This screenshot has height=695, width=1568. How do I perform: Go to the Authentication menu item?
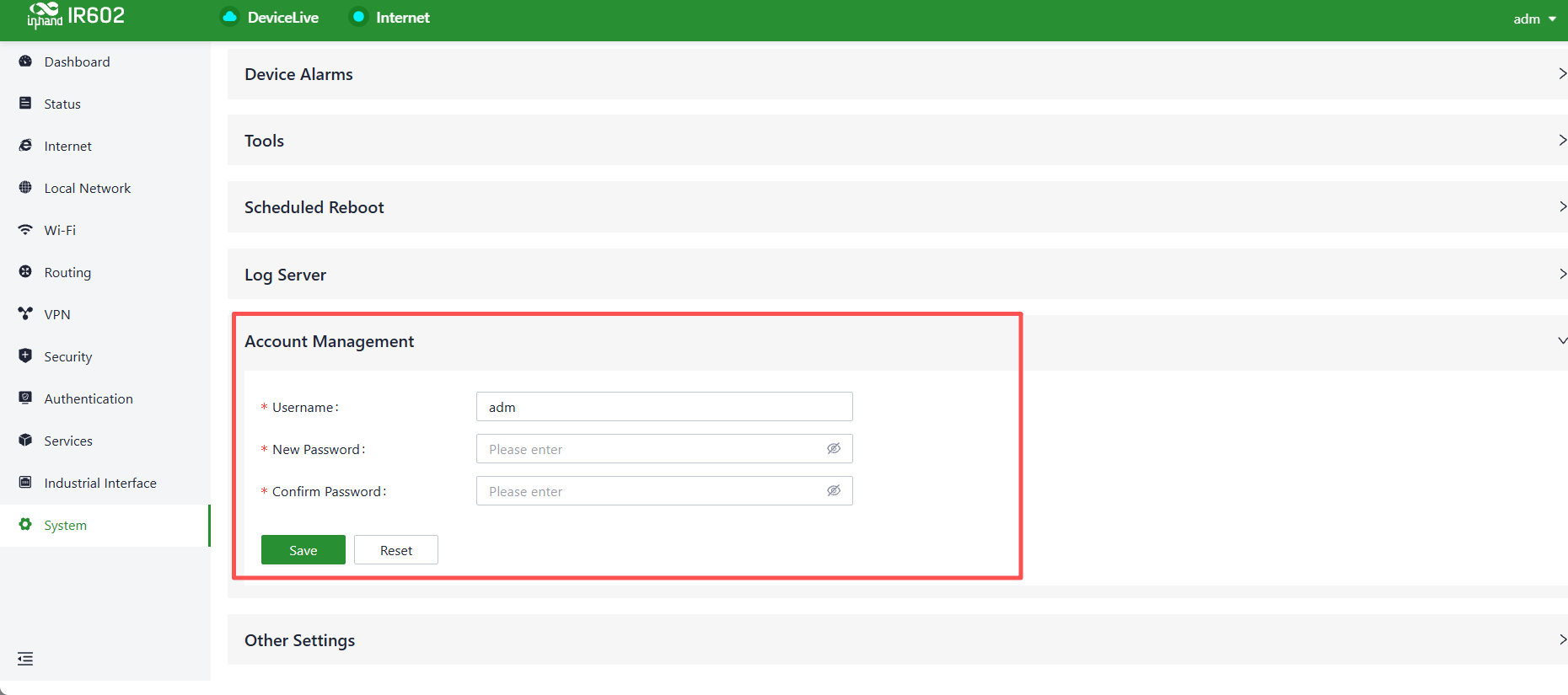(x=105, y=398)
